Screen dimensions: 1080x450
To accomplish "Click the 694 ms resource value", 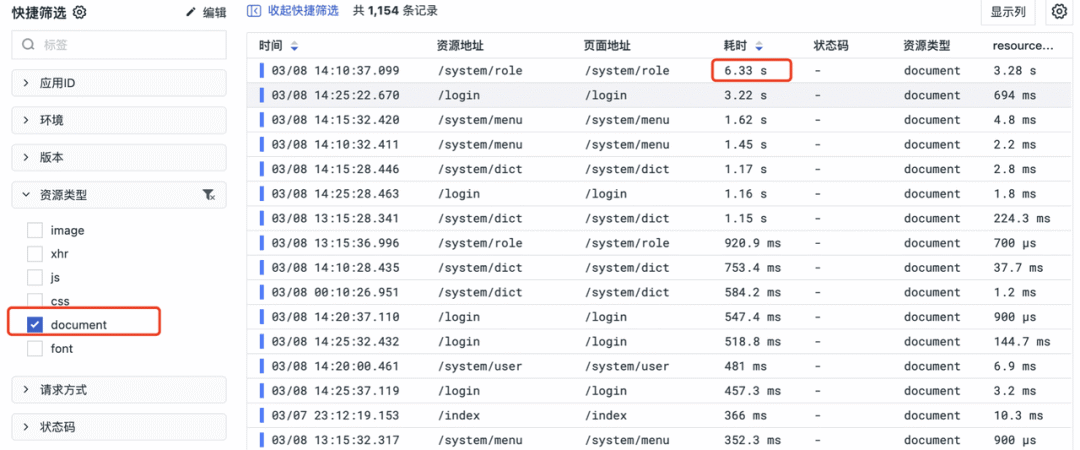I will (x=1015, y=95).
